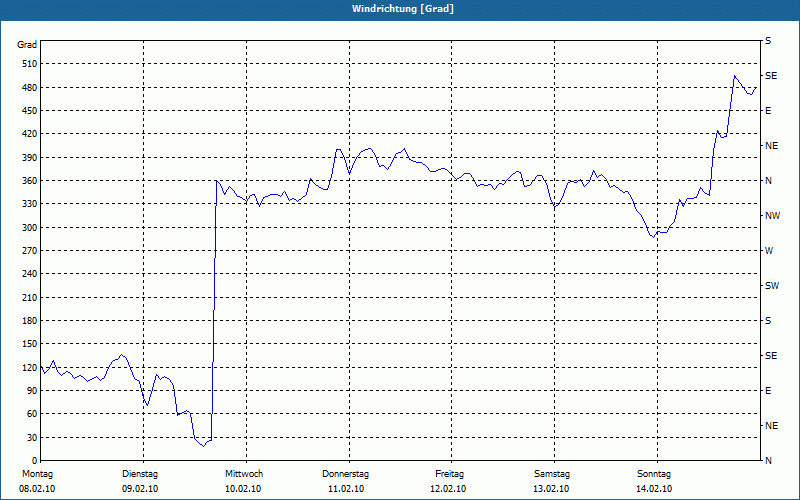The width and height of the screenshot is (800, 500).
Task: Click the 270 value on the Grad axis
Action: [x=29, y=251]
